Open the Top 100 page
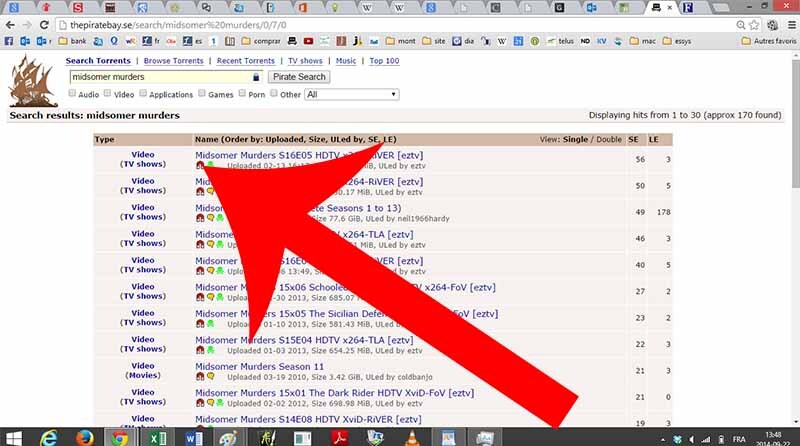 [384, 61]
